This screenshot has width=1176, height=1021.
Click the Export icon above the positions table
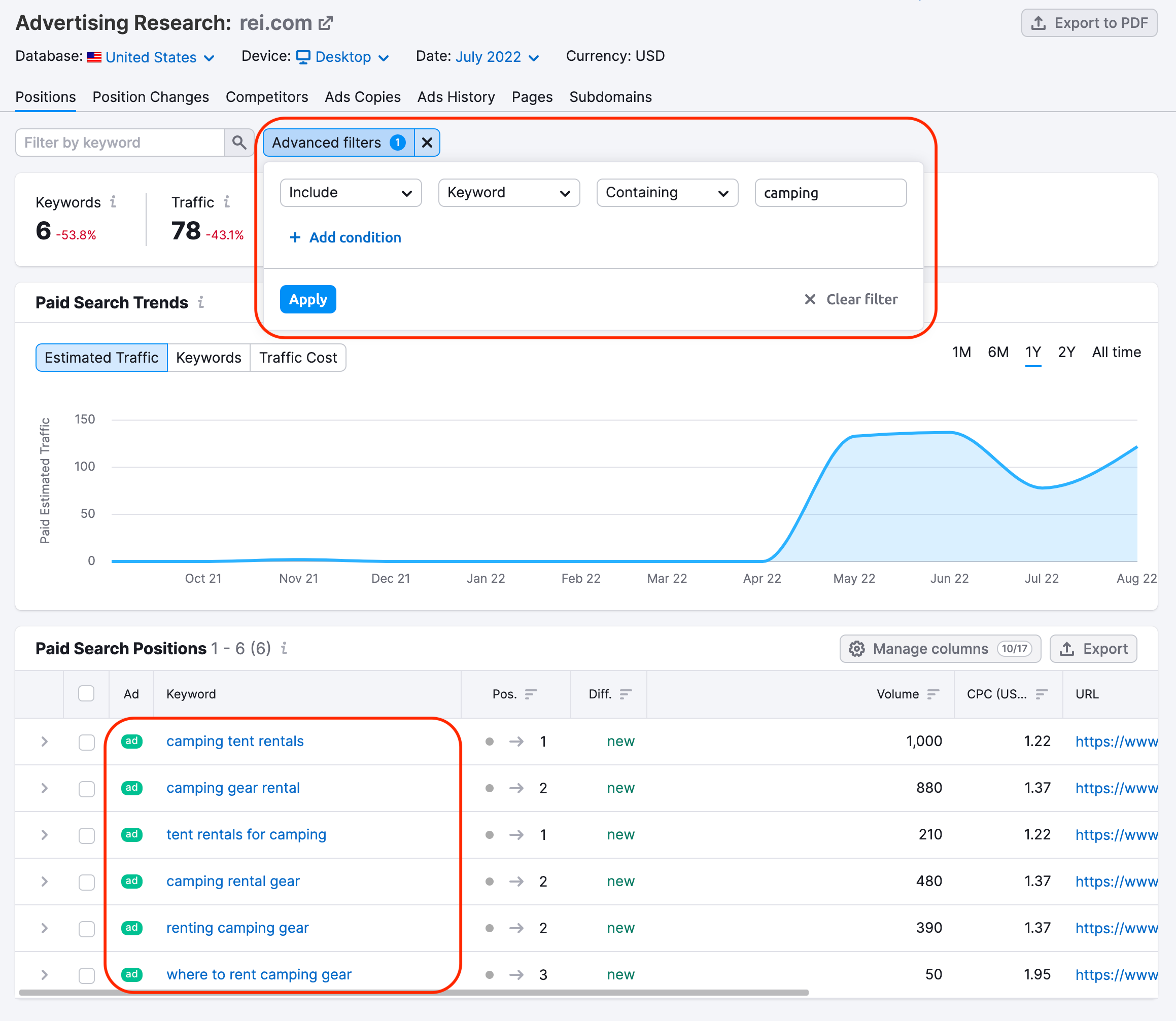click(1066, 648)
